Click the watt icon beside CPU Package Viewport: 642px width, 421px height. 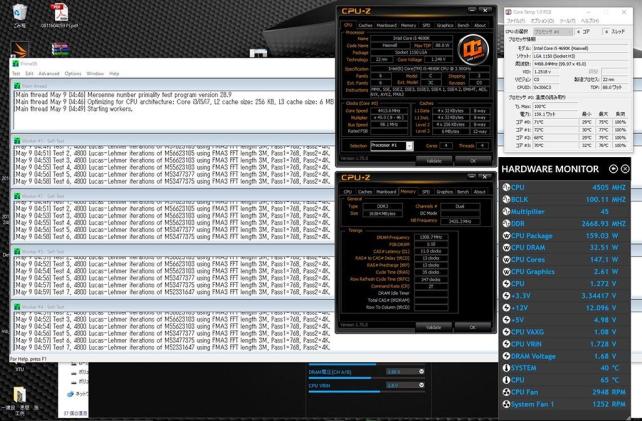[506, 235]
